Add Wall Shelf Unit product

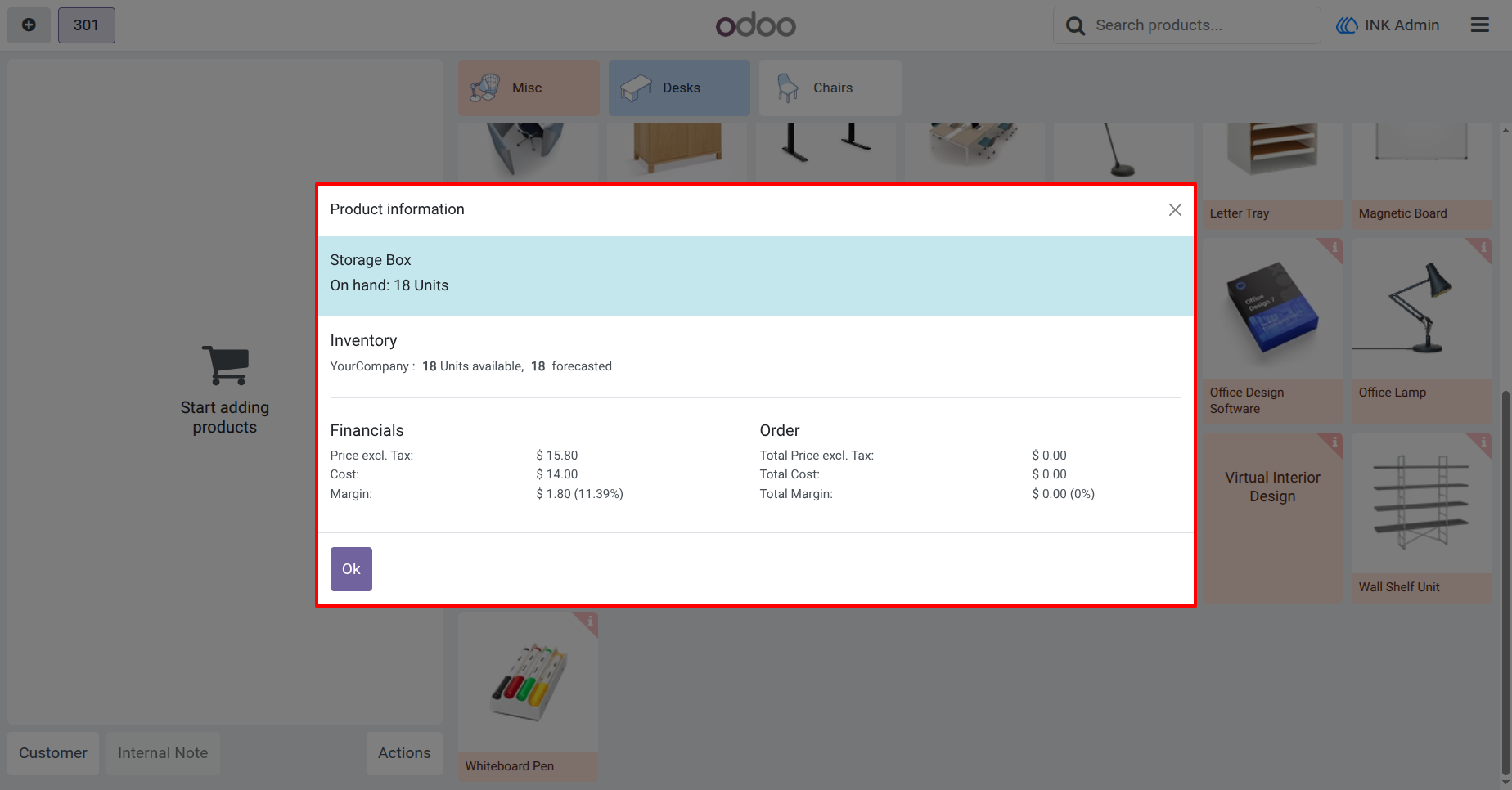click(x=1421, y=518)
